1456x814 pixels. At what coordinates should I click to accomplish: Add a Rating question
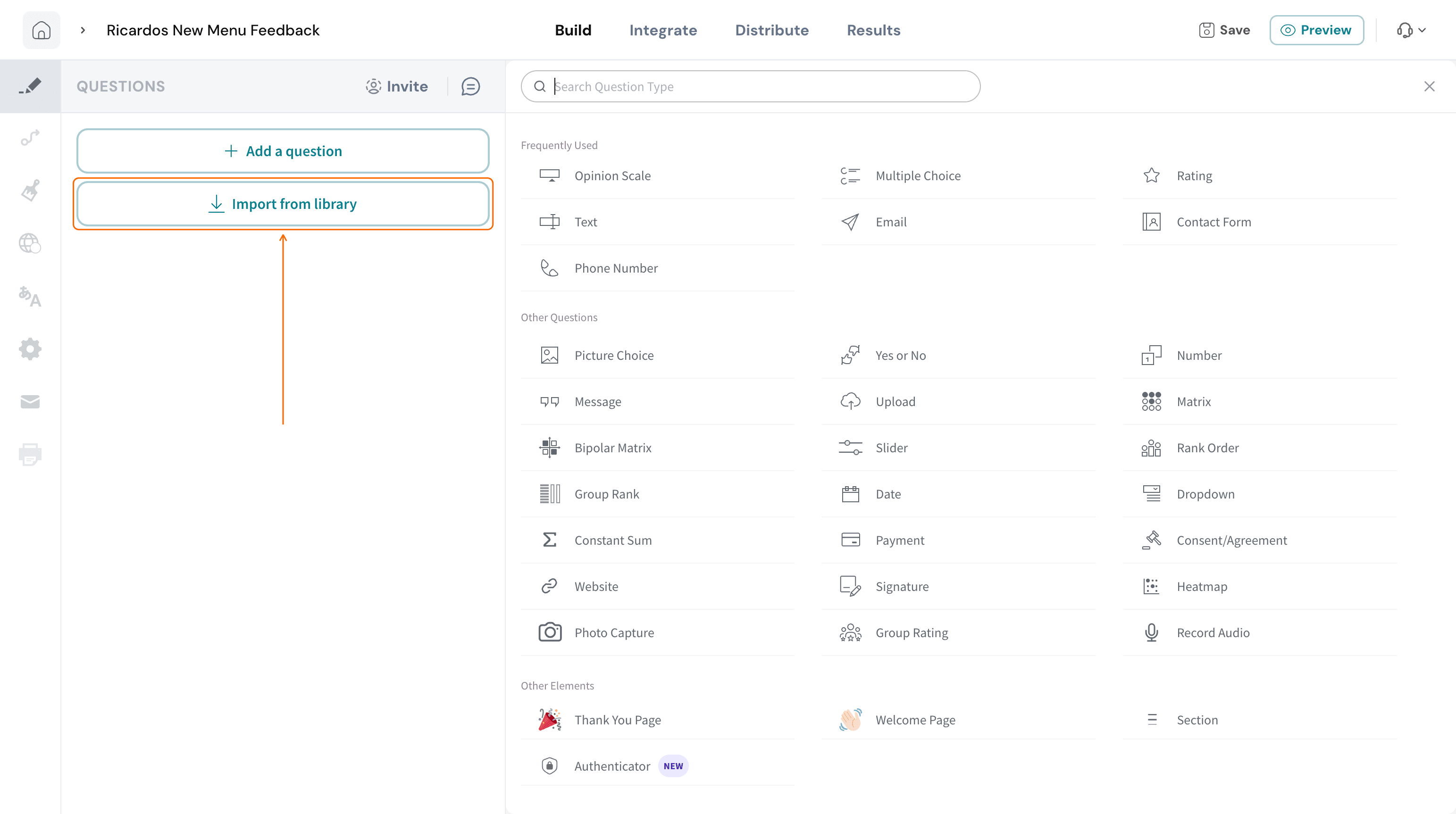point(1260,176)
